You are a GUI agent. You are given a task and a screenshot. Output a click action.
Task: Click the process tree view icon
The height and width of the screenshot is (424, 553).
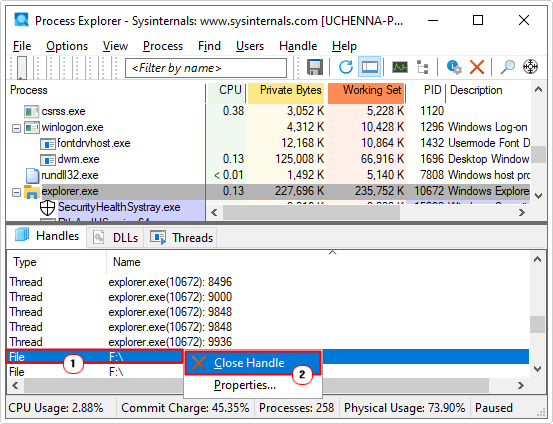pyautogui.click(x=422, y=67)
